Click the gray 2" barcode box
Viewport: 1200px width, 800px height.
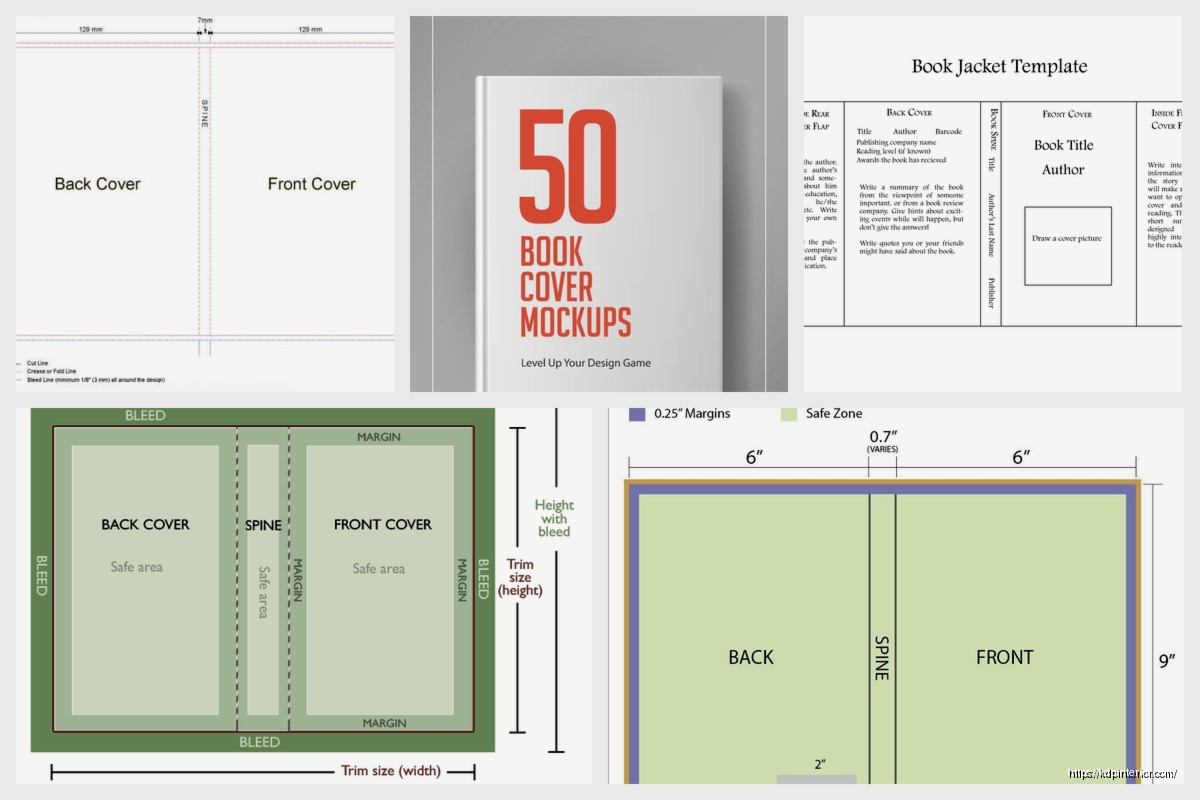(817, 778)
